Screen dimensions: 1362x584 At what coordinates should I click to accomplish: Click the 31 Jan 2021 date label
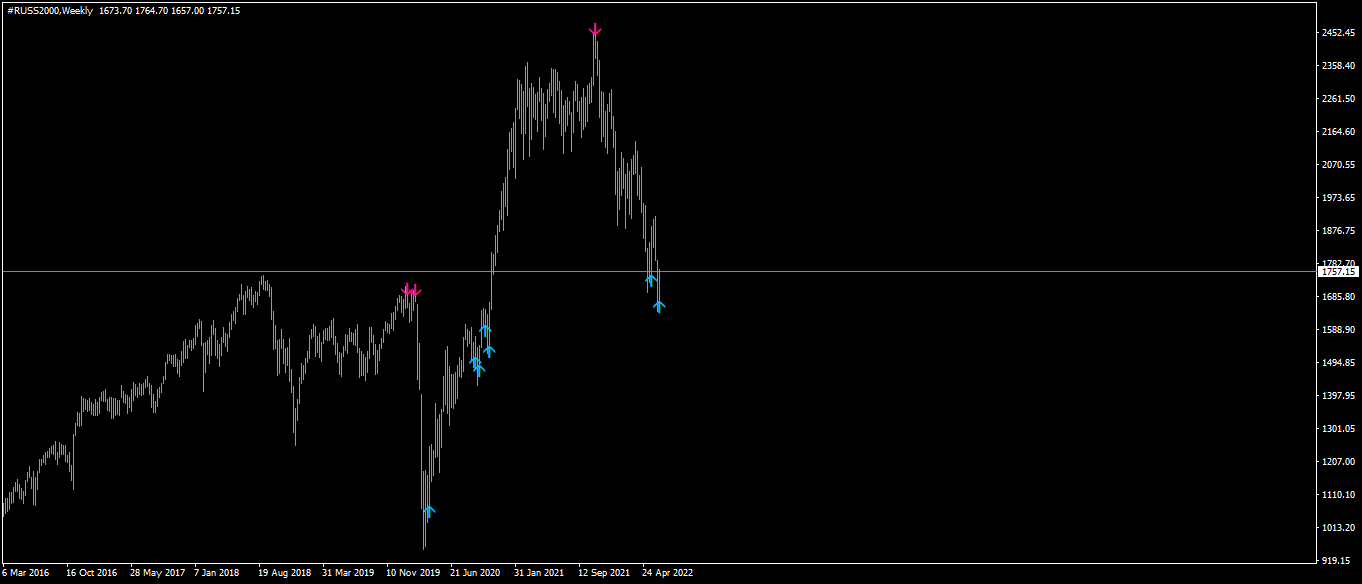(539, 574)
